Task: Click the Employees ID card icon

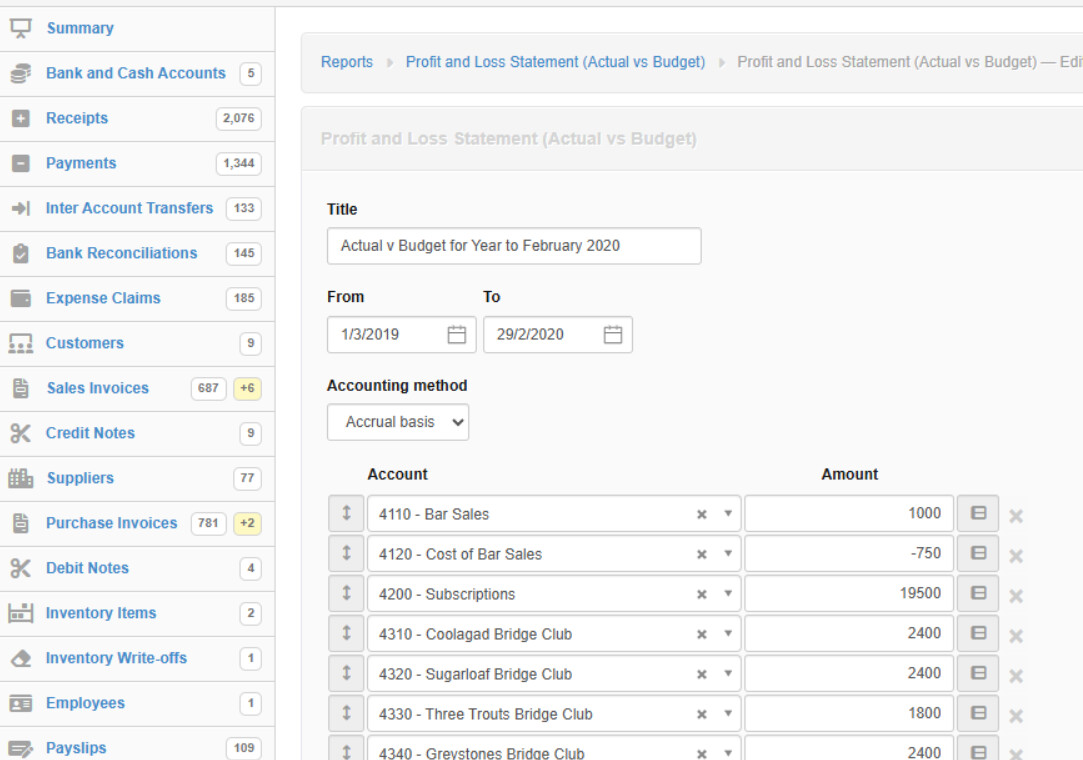Action: tap(21, 703)
